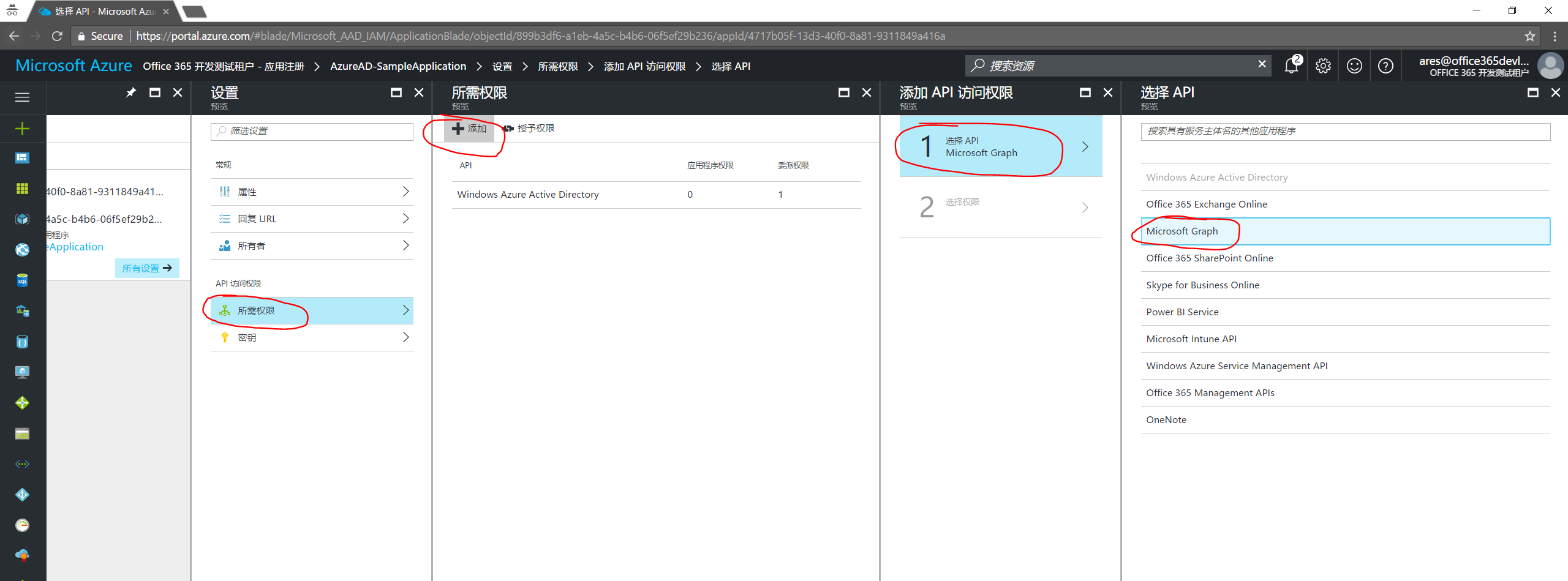Select Power BI Service API
The image size is (1568, 581).
pyautogui.click(x=1345, y=312)
